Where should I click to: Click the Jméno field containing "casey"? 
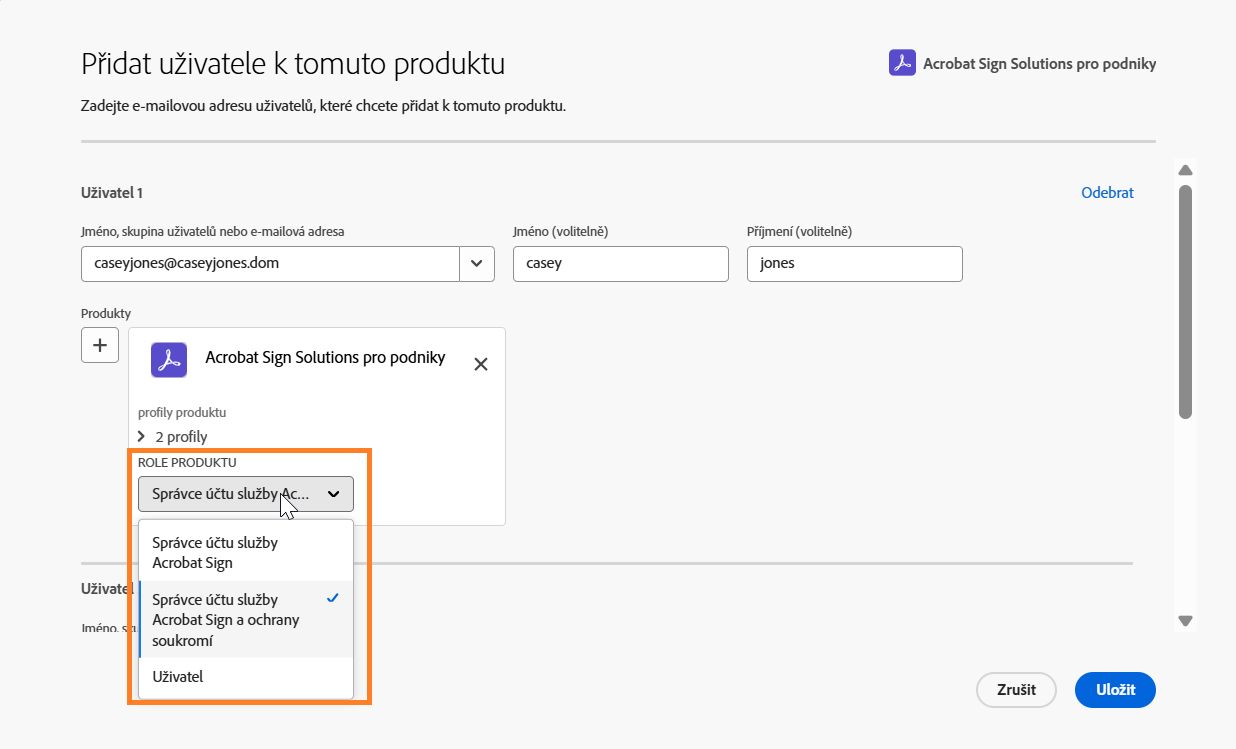[620, 263]
